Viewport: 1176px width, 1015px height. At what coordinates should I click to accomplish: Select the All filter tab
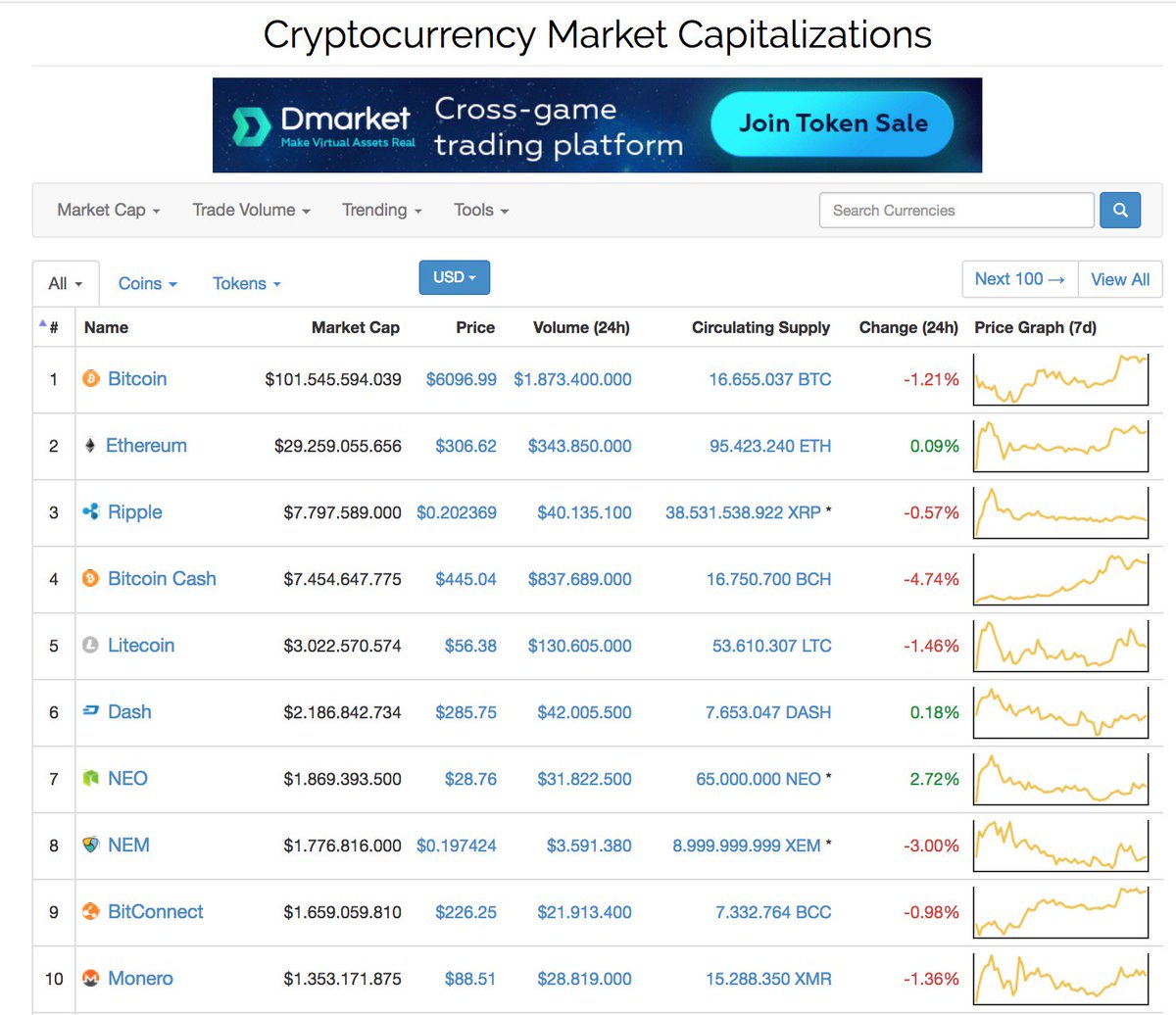(66, 283)
